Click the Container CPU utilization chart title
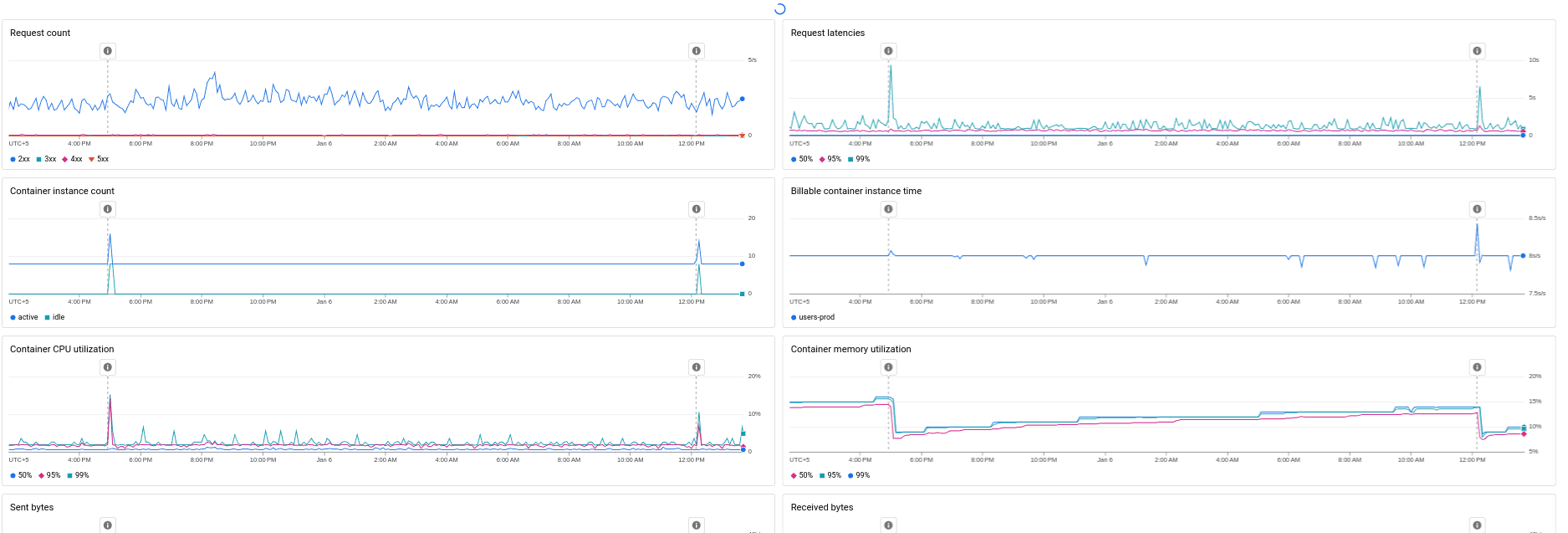Screen dimensions: 1568x533 62,349
